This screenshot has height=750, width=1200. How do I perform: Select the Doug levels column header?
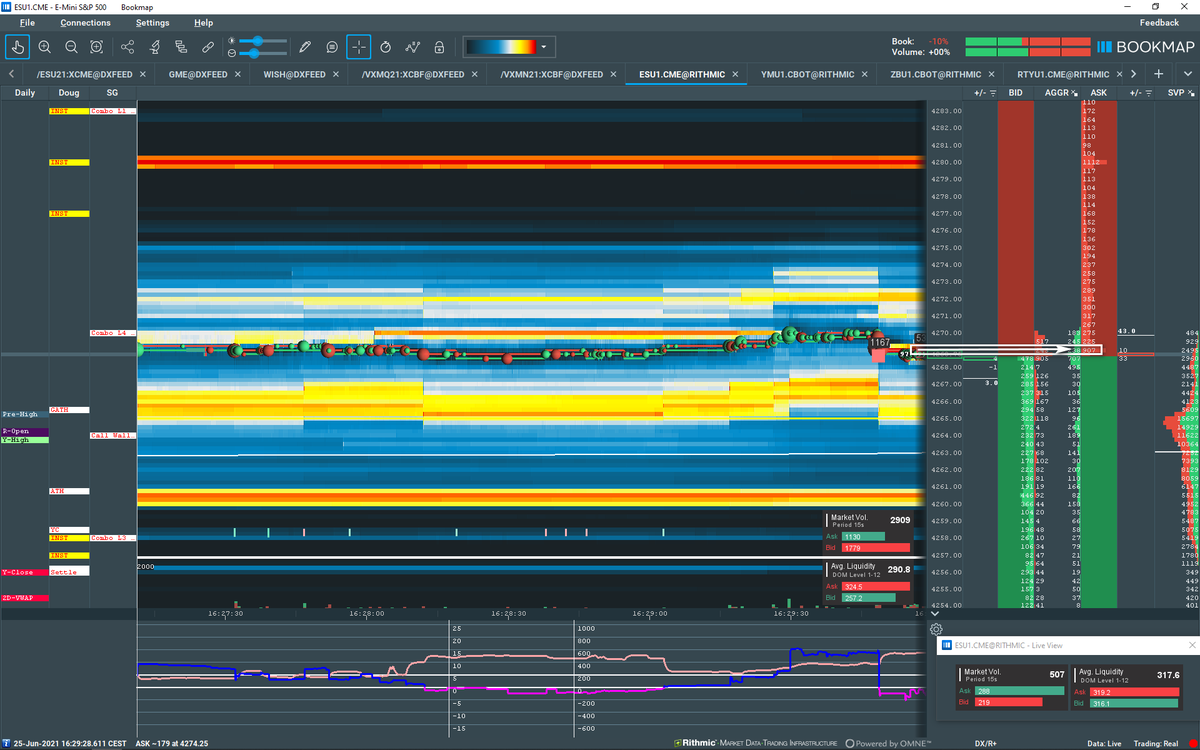[69, 92]
